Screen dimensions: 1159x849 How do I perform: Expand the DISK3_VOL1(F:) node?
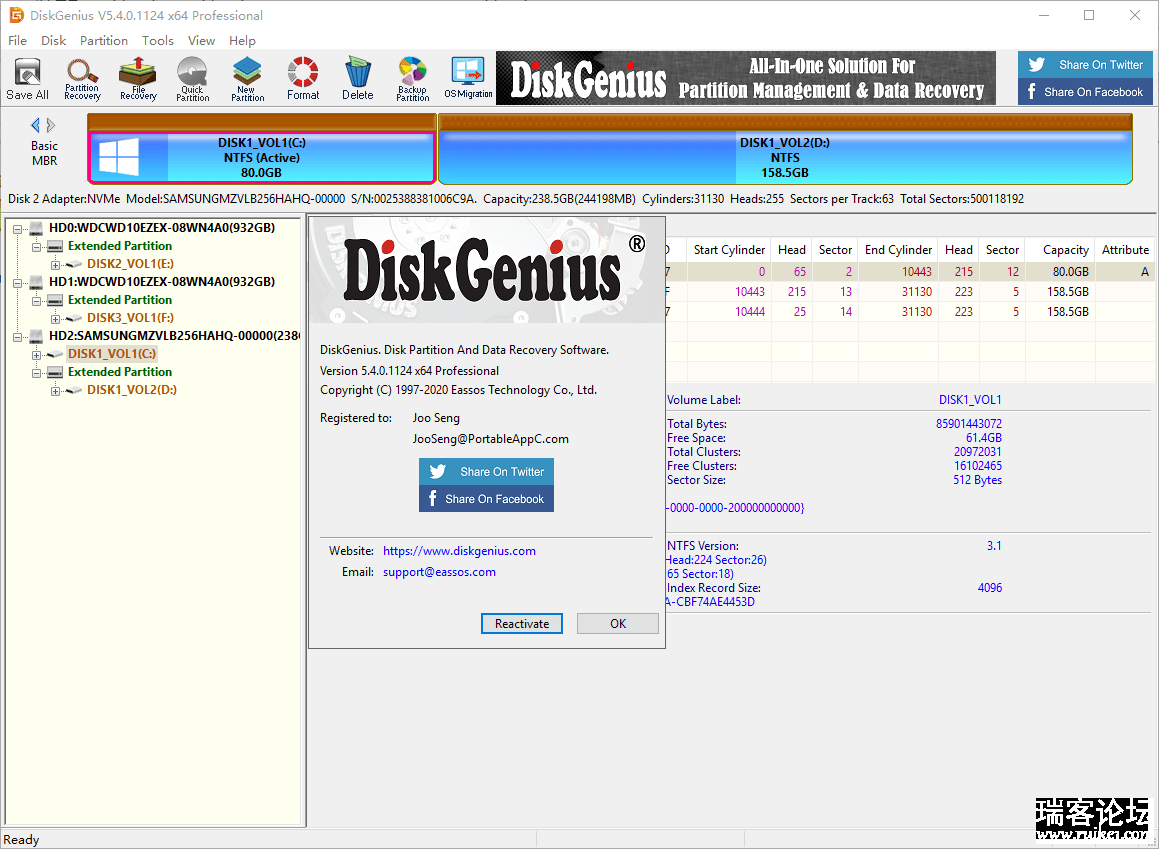click(x=55, y=318)
